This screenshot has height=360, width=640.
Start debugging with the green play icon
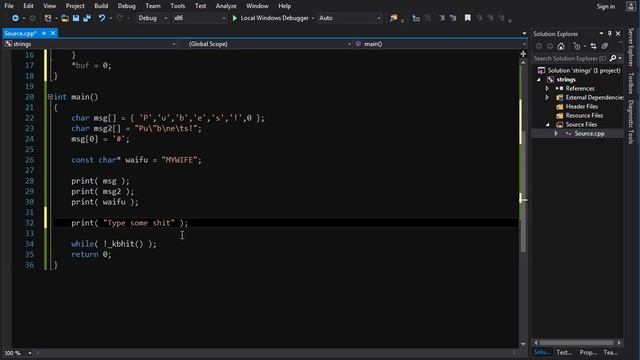[x=235, y=18]
